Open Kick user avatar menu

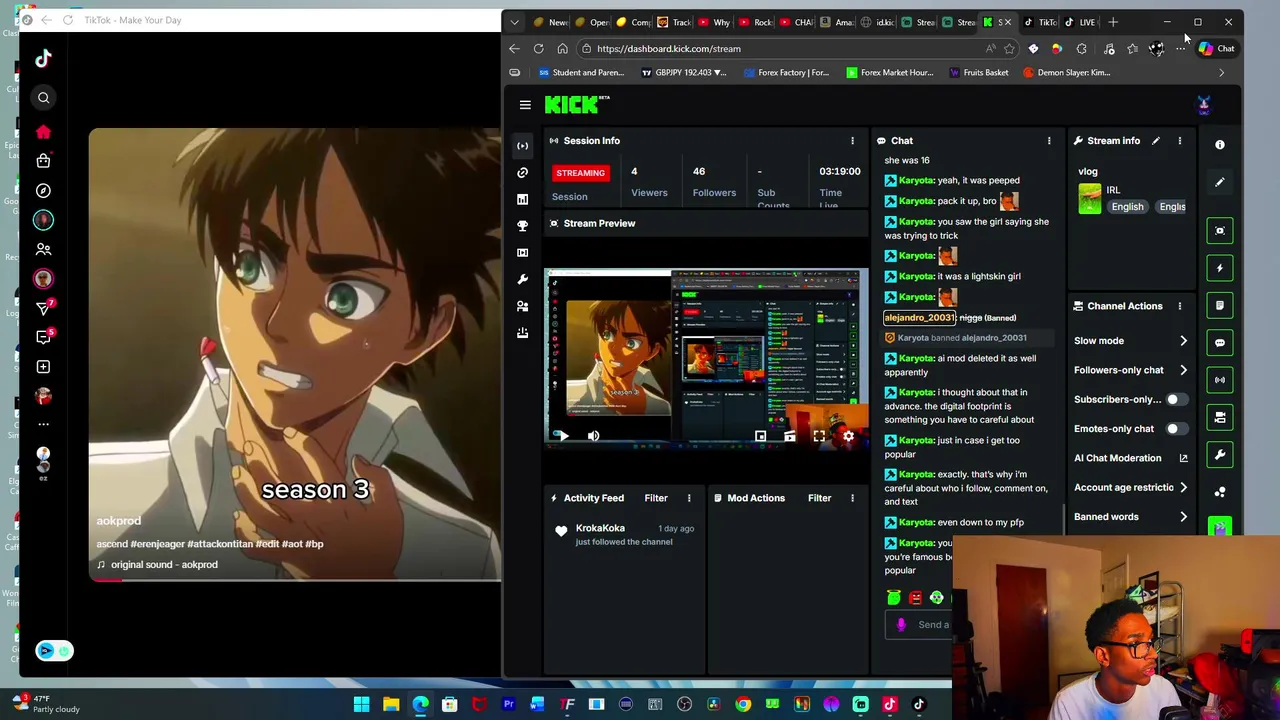point(1204,104)
